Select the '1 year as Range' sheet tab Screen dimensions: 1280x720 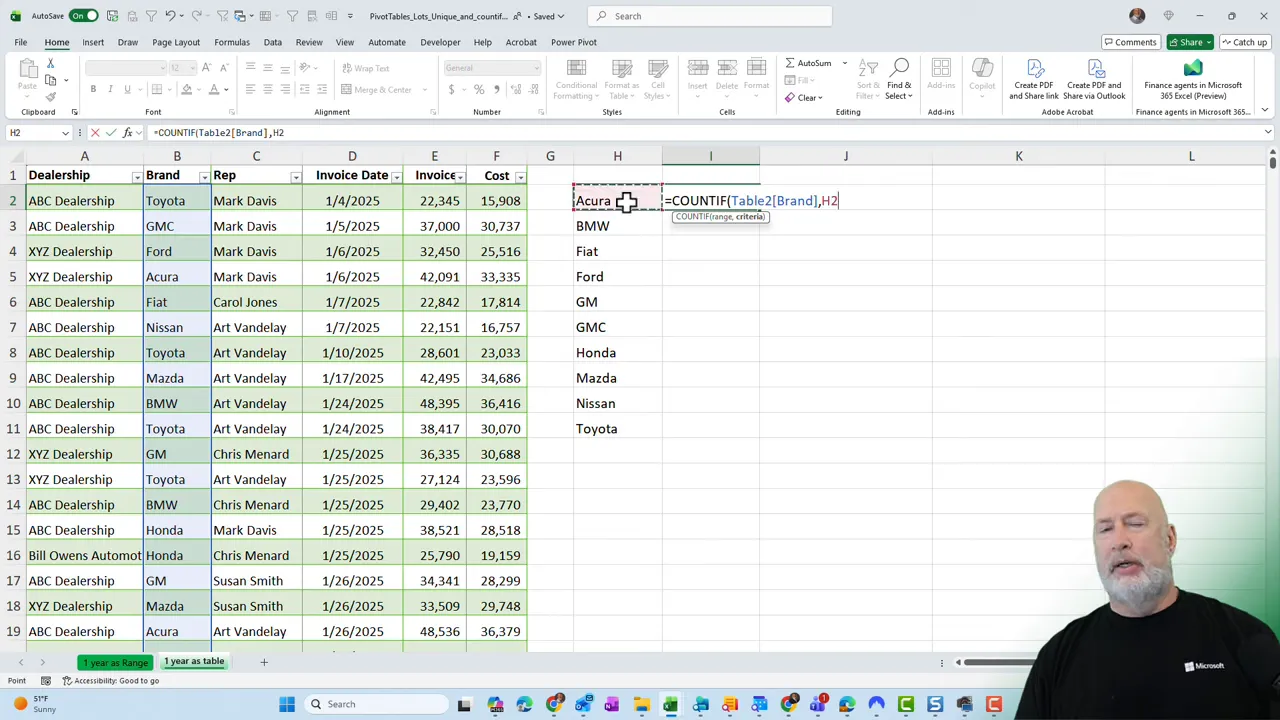click(x=115, y=661)
